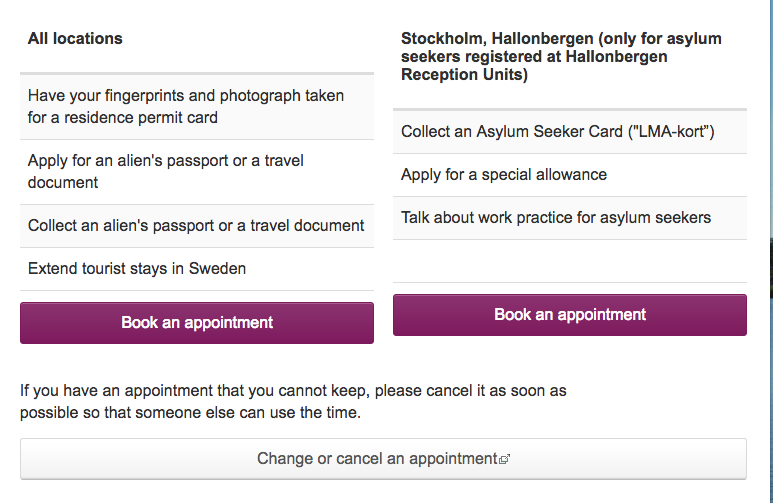Click "Reception Units)" in the Hallonbergen heading
This screenshot has height=503, width=773.
[x=464, y=75]
